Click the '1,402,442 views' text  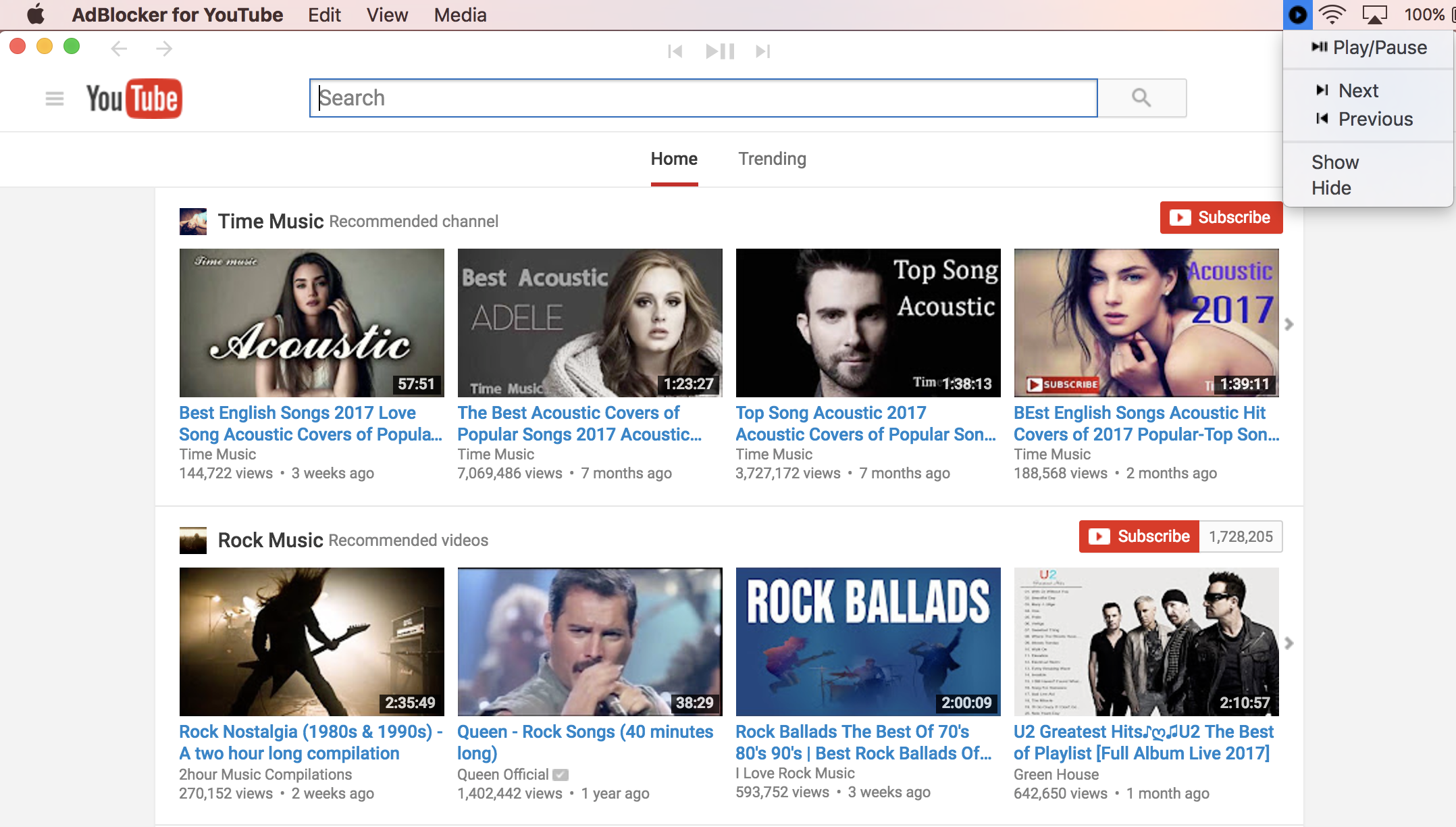[x=510, y=793]
